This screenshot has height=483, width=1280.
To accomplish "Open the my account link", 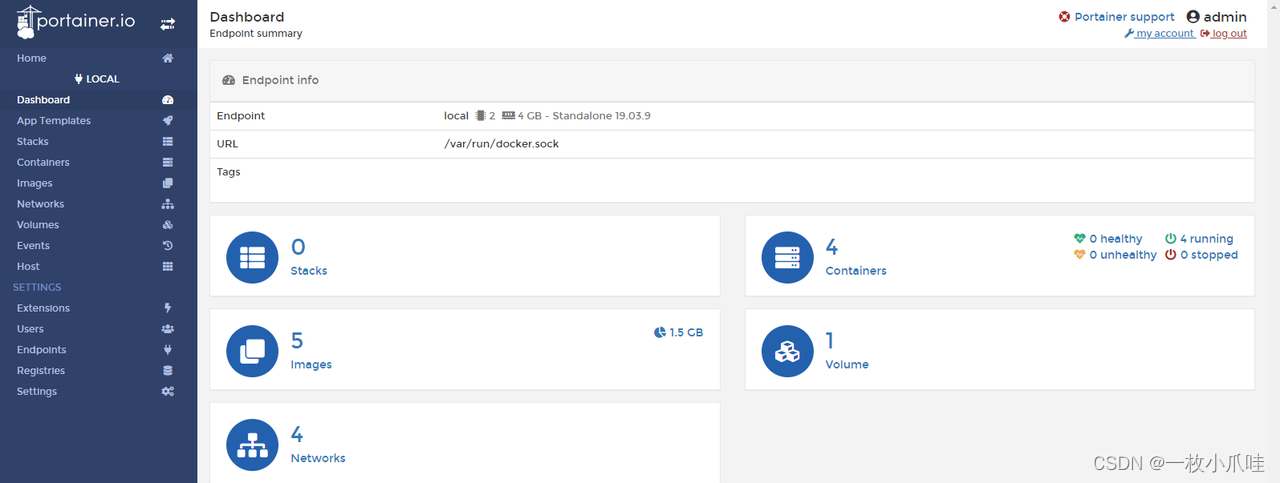I will tap(1159, 33).
